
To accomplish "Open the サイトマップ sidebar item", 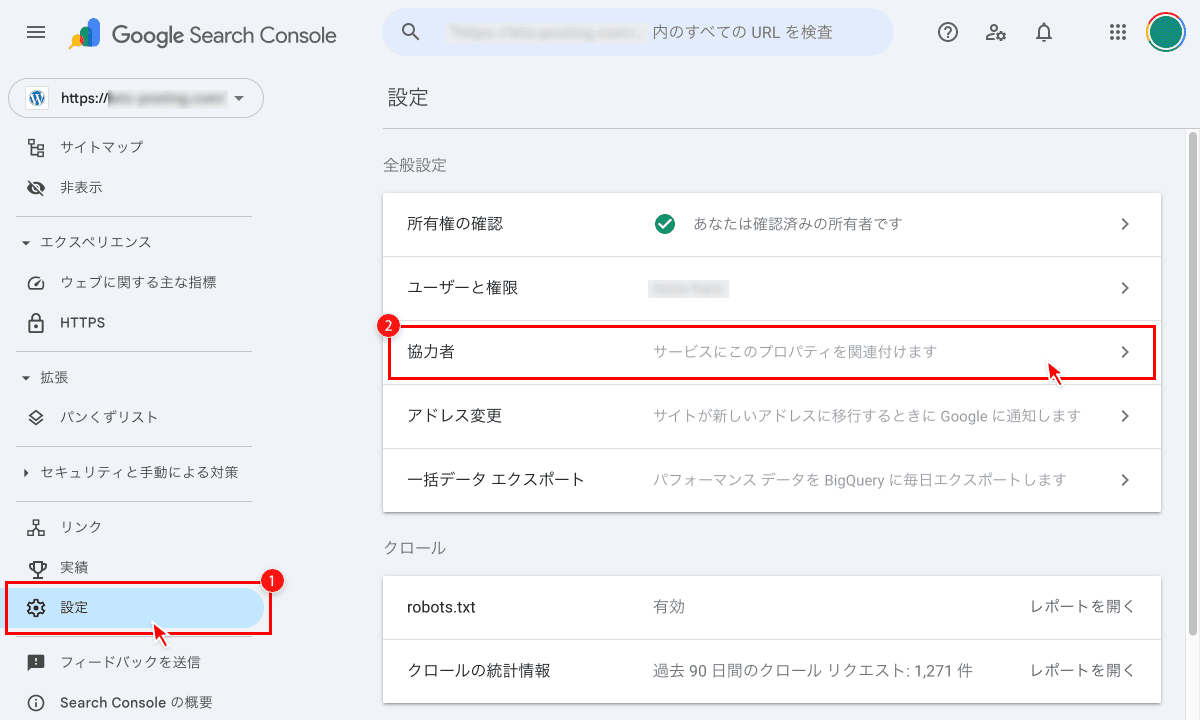I will pyautogui.click(x=101, y=147).
